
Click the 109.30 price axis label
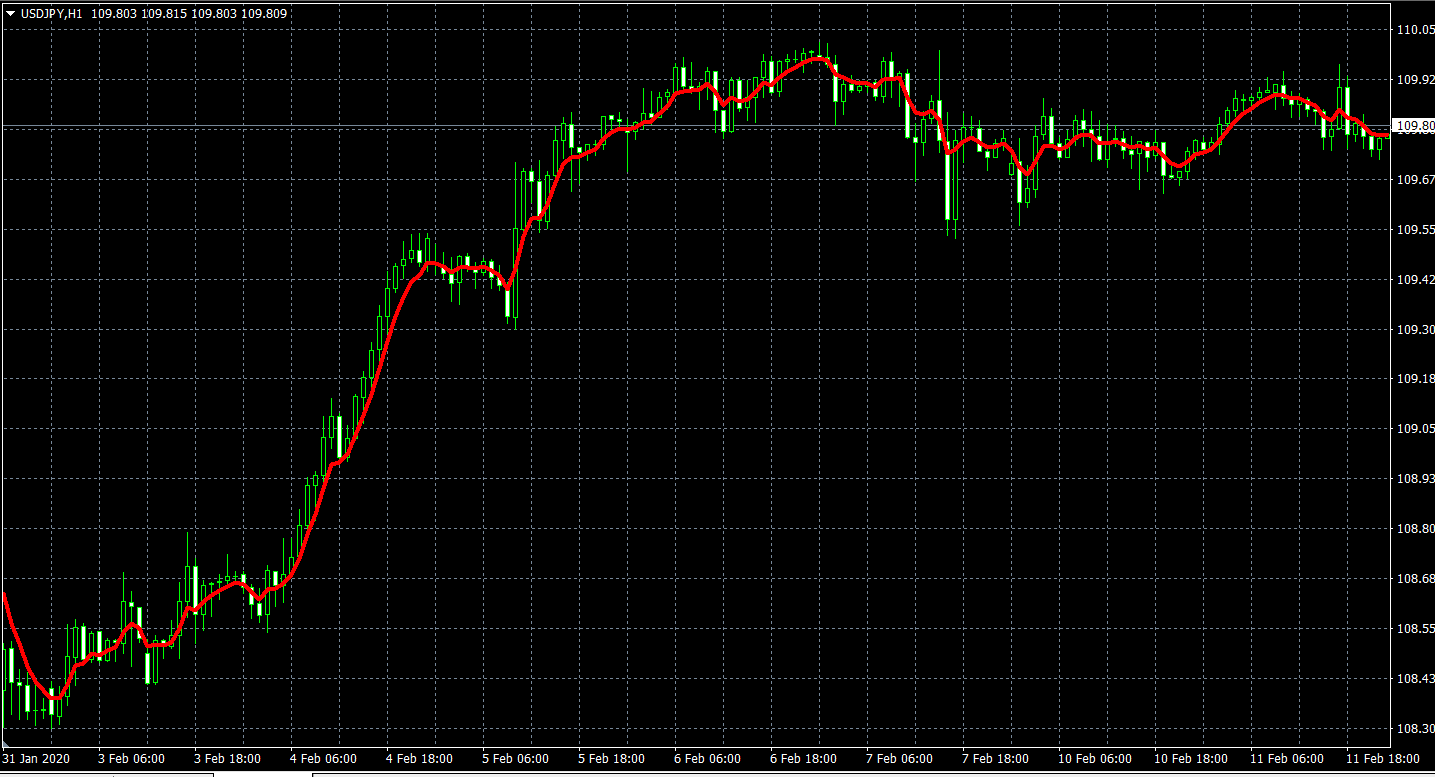pos(1414,330)
